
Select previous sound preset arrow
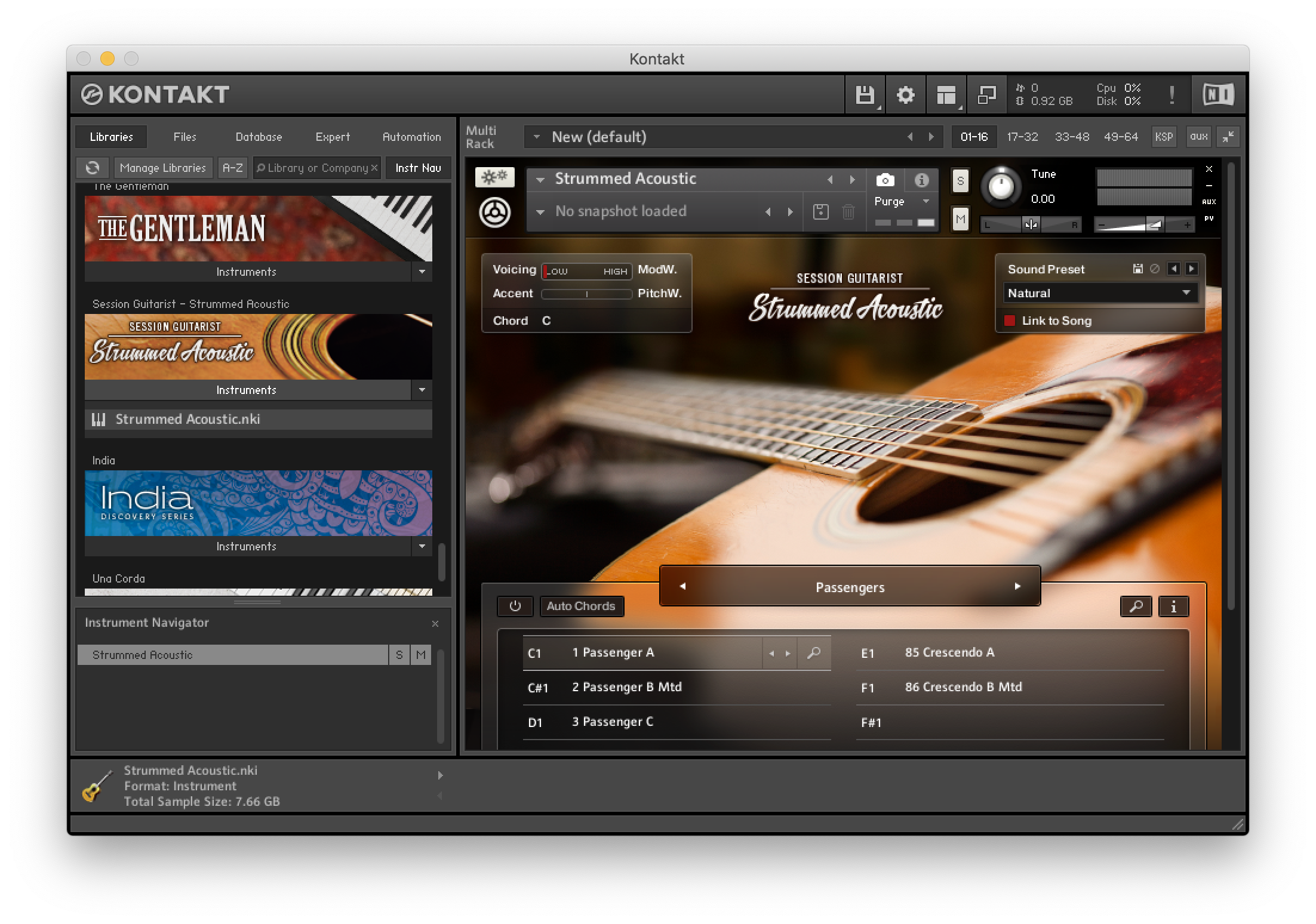pos(1174,269)
